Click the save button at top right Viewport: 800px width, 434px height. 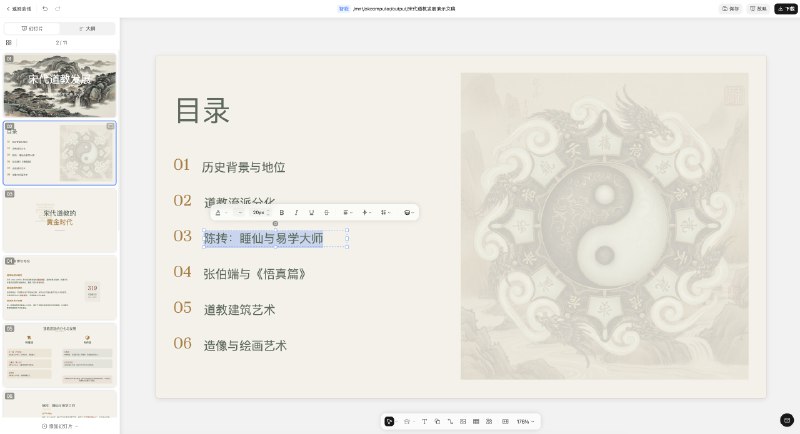pyautogui.click(x=731, y=9)
